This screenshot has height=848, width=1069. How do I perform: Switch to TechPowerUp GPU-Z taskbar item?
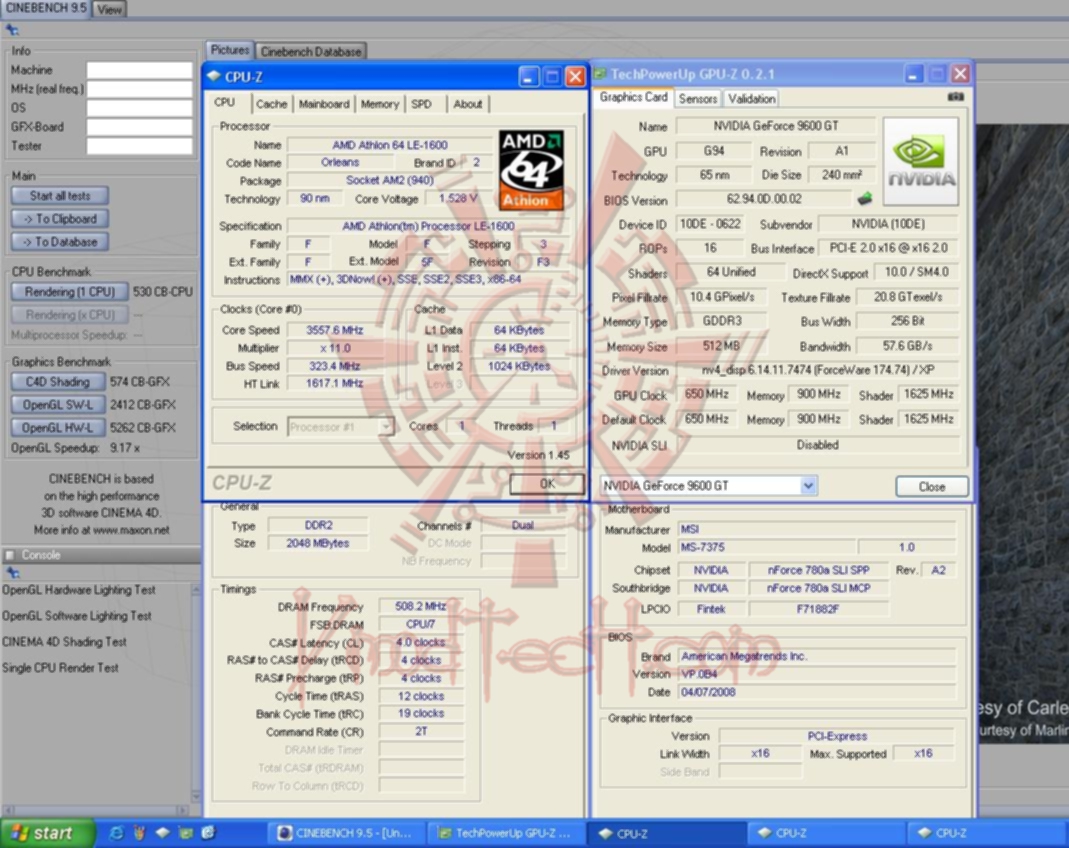505,833
